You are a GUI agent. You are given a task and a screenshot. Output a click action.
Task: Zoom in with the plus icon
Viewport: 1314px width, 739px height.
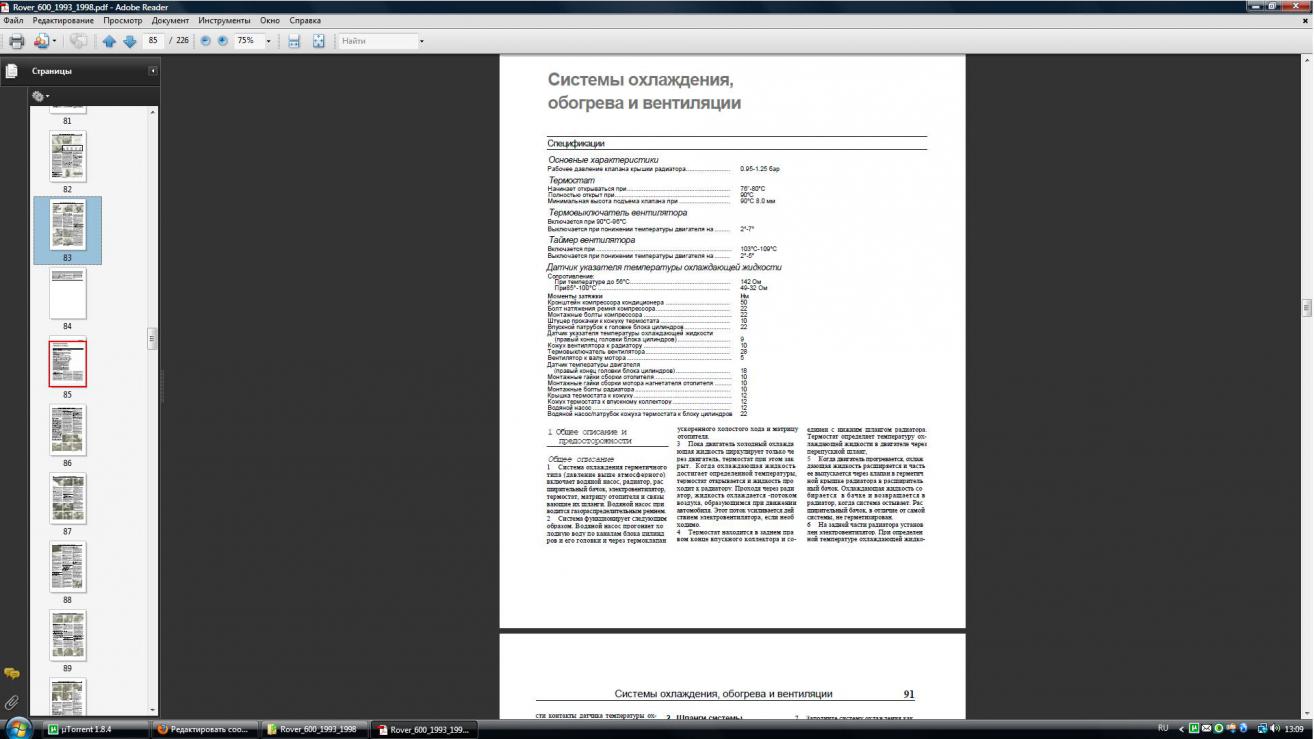[x=222, y=41]
